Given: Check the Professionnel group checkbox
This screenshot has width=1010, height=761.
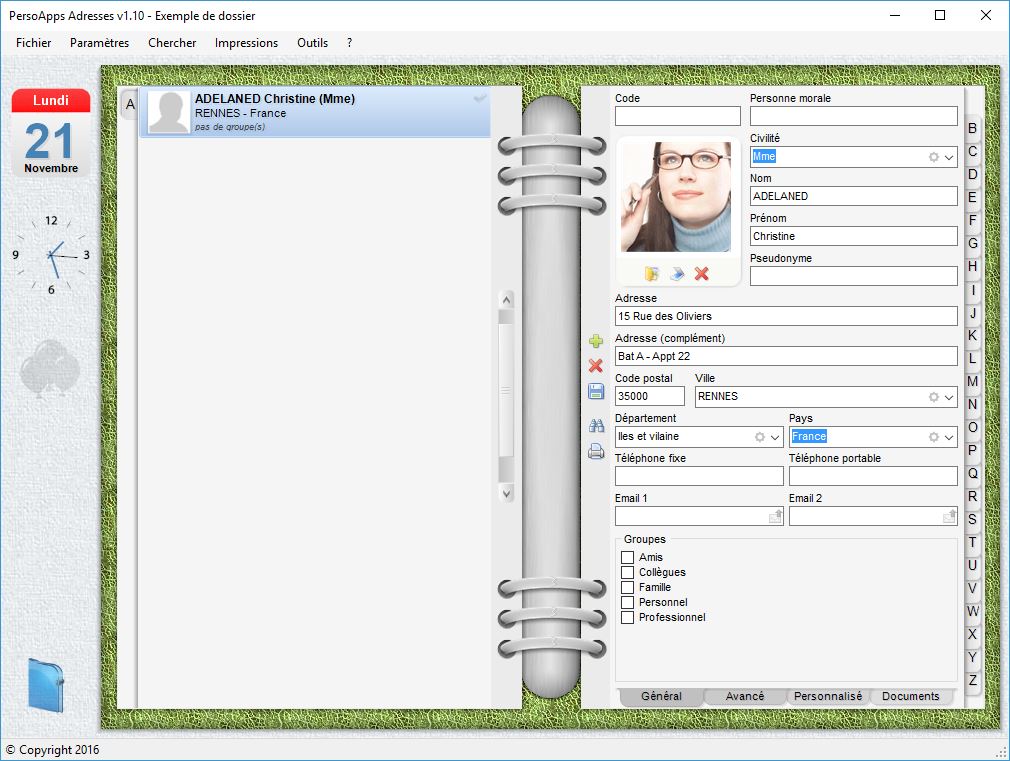Looking at the screenshot, I should (x=627, y=617).
